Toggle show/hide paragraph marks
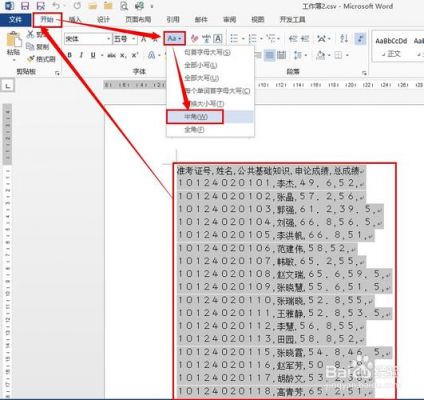Viewport: 424px width, 400px height. click(x=360, y=39)
